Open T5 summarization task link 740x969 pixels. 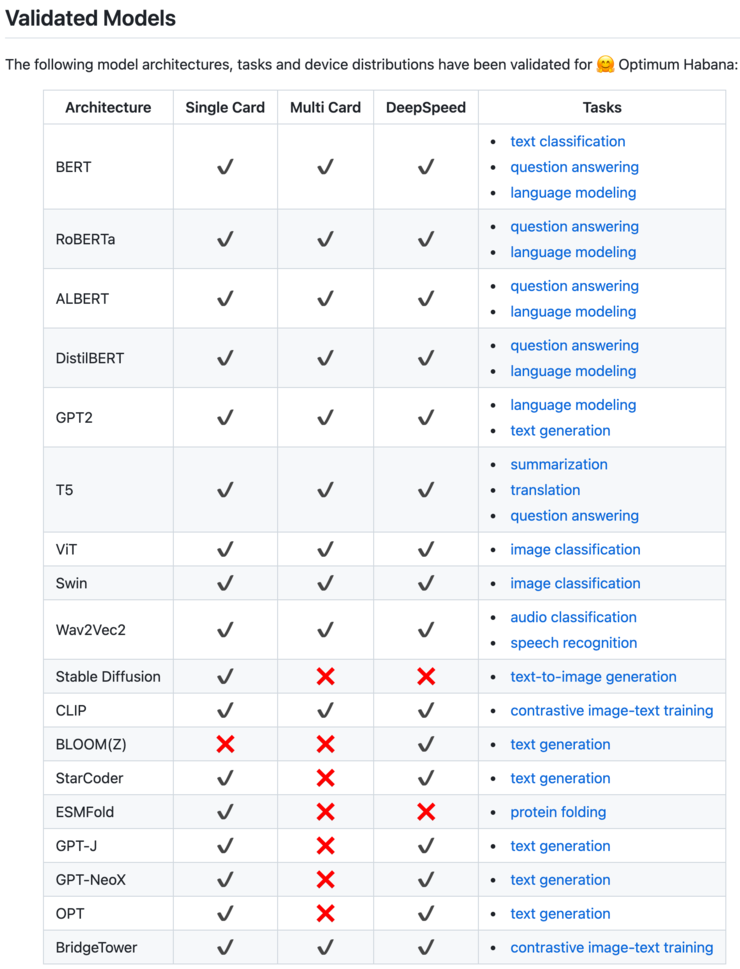[558, 465]
